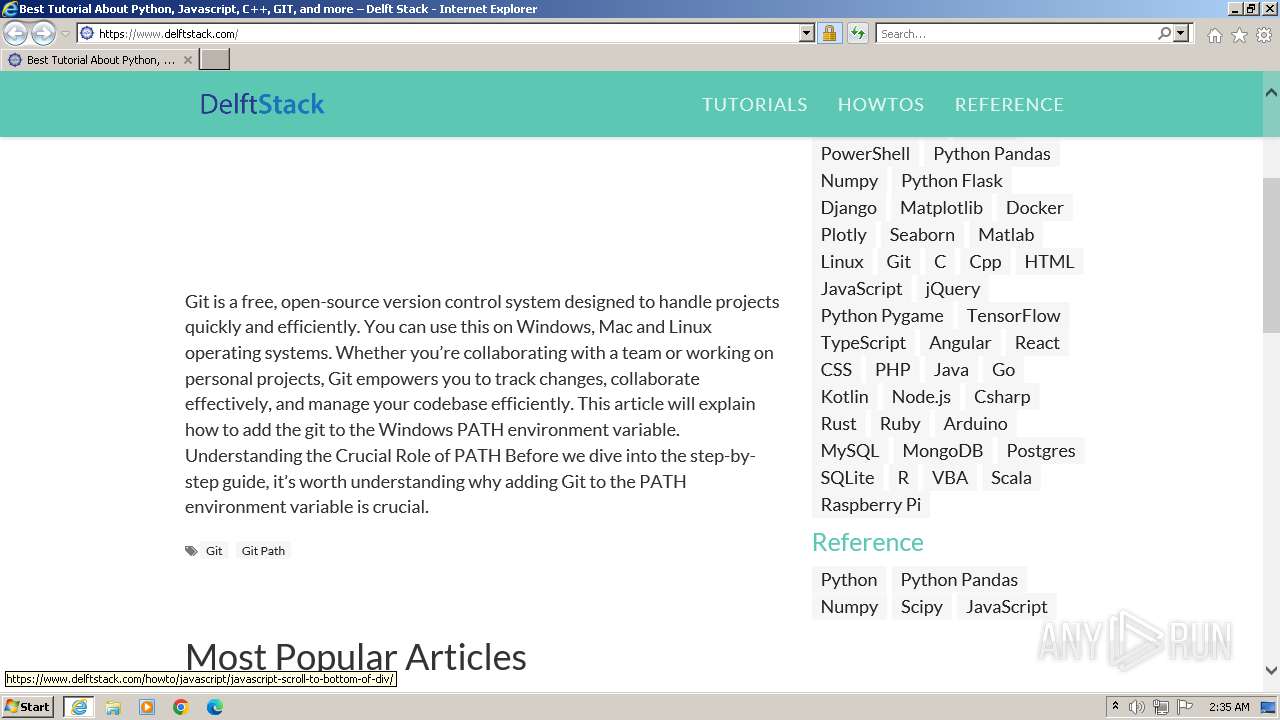Open File Explorer folder in taskbar
Screen dimensions: 1280x720
[x=113, y=707]
